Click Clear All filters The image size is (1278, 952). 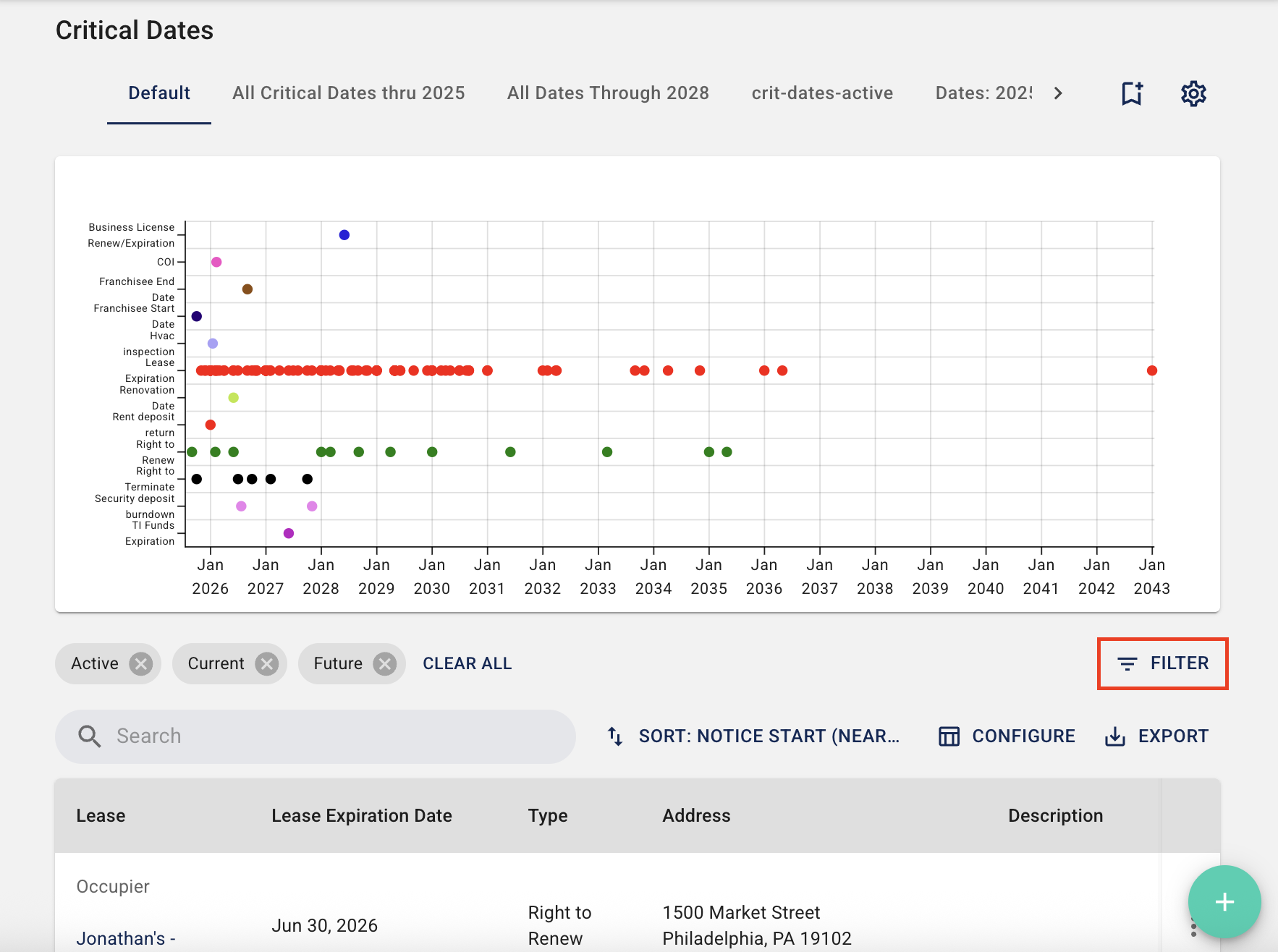click(x=467, y=663)
